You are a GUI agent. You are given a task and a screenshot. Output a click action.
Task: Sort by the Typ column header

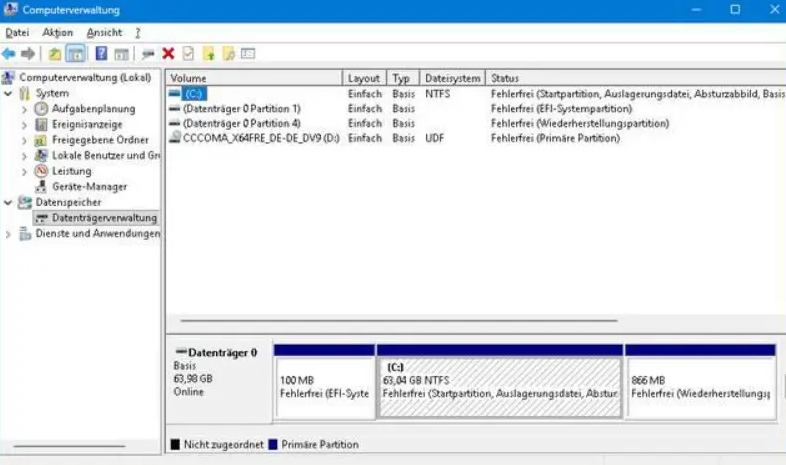[x=403, y=78]
